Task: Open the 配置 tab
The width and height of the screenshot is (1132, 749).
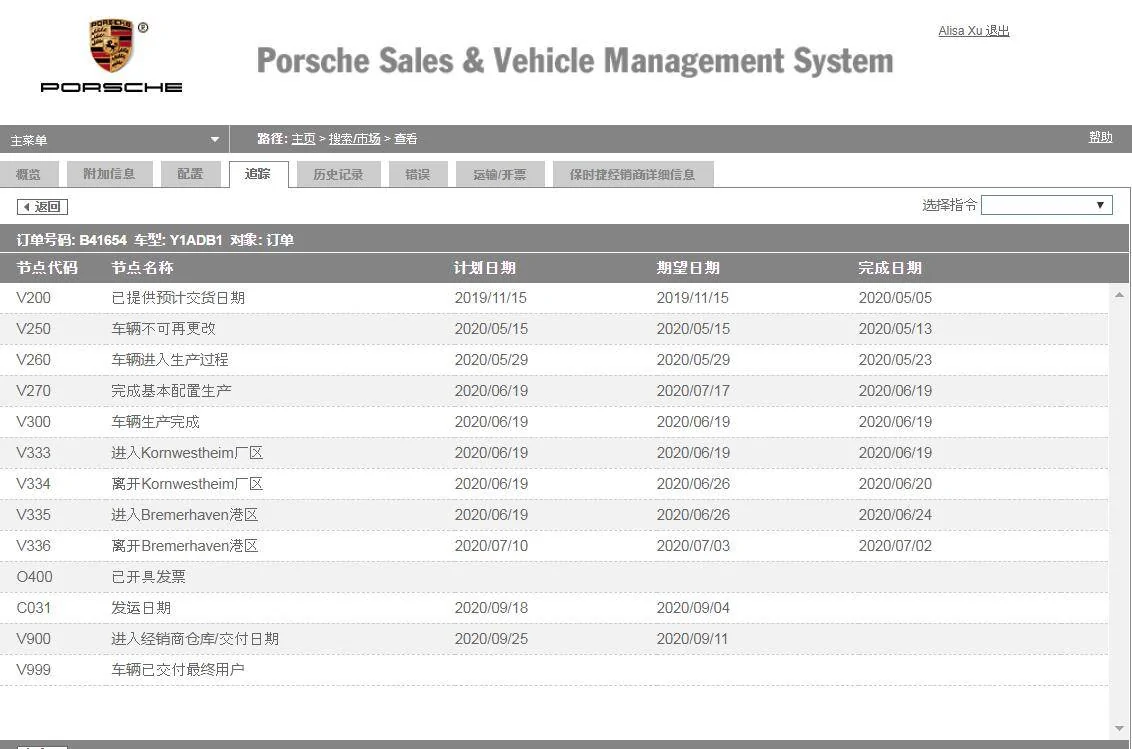Action: (190, 174)
